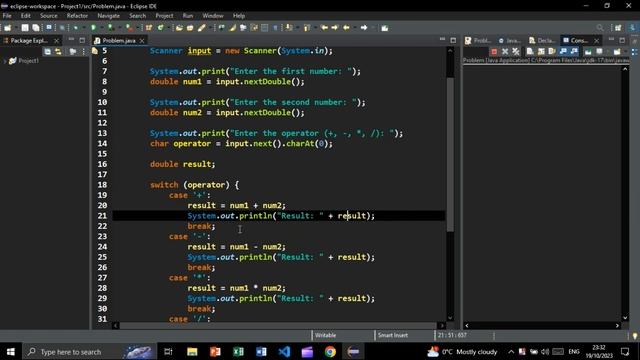Click Collapse All in Package Explorer

[48, 51]
